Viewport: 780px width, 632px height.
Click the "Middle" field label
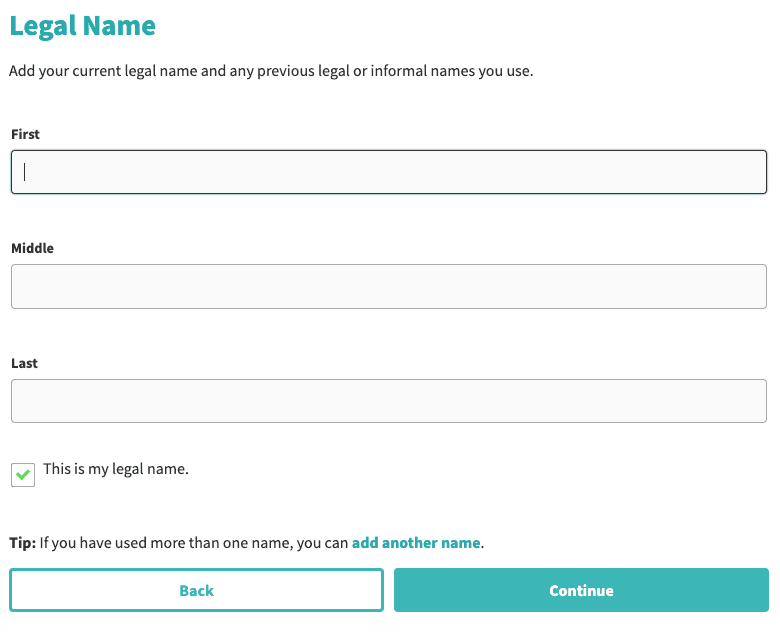(32, 248)
